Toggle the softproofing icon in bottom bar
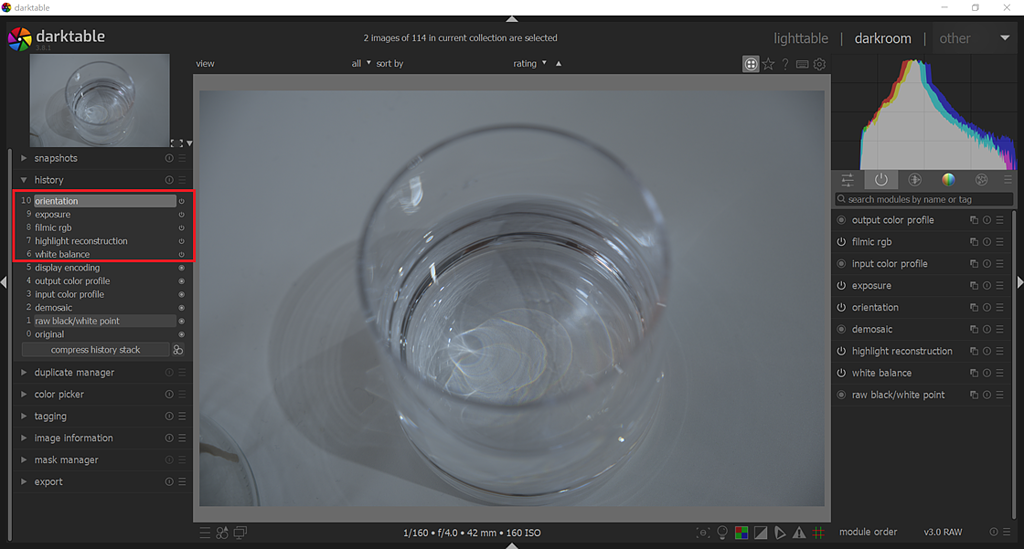The image size is (1024, 549). (x=780, y=533)
